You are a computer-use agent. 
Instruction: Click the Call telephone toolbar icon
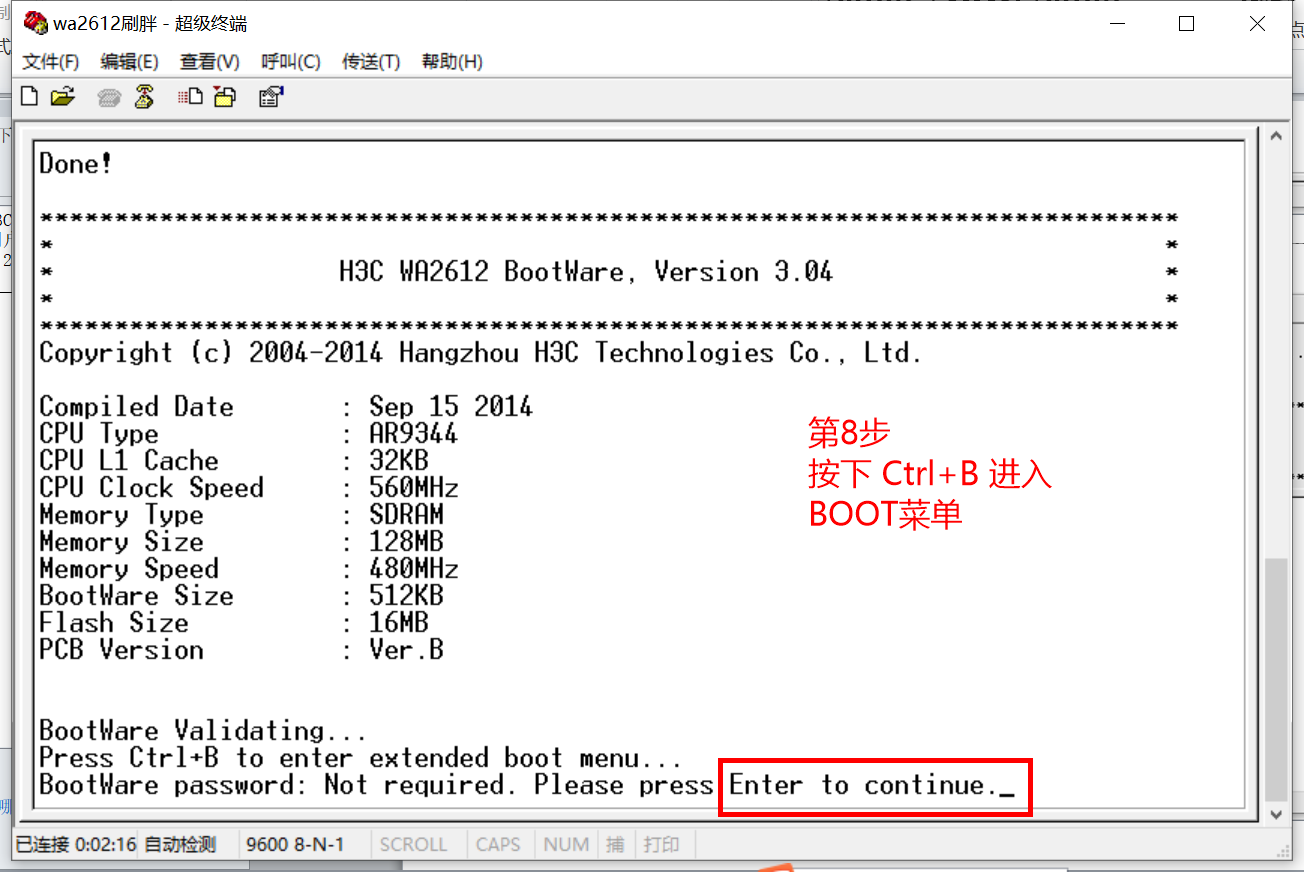click(109, 97)
